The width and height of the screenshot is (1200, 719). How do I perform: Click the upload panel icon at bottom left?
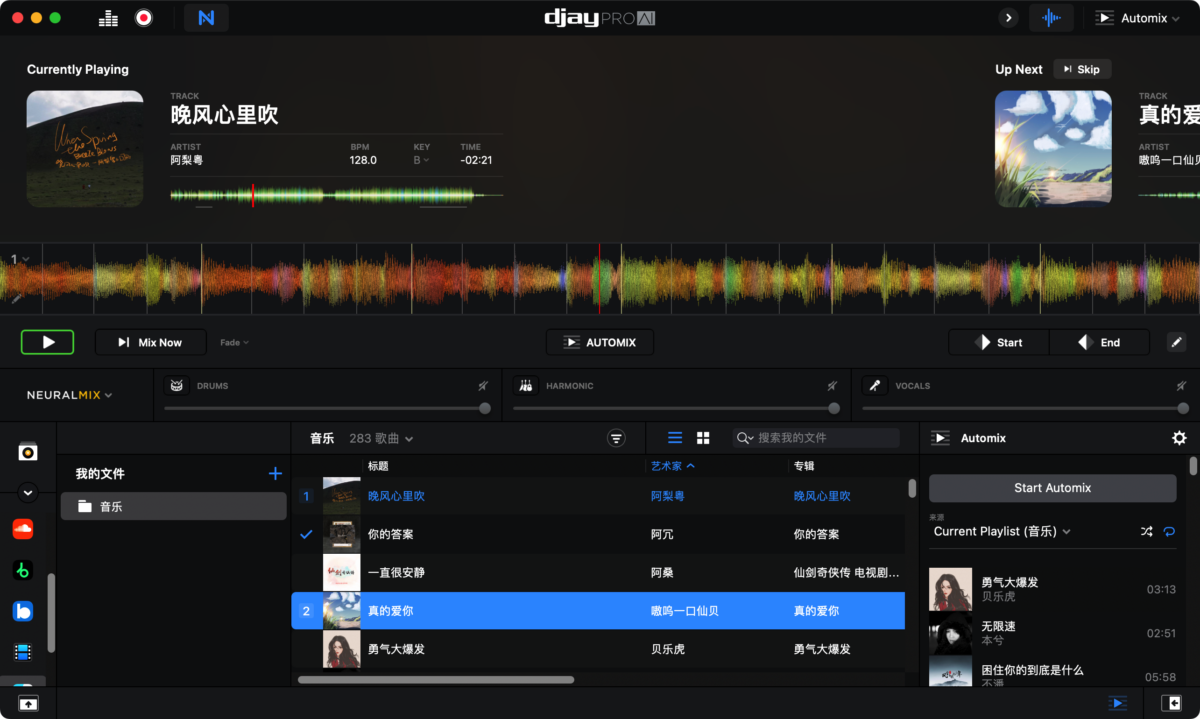pyautogui.click(x=28, y=703)
